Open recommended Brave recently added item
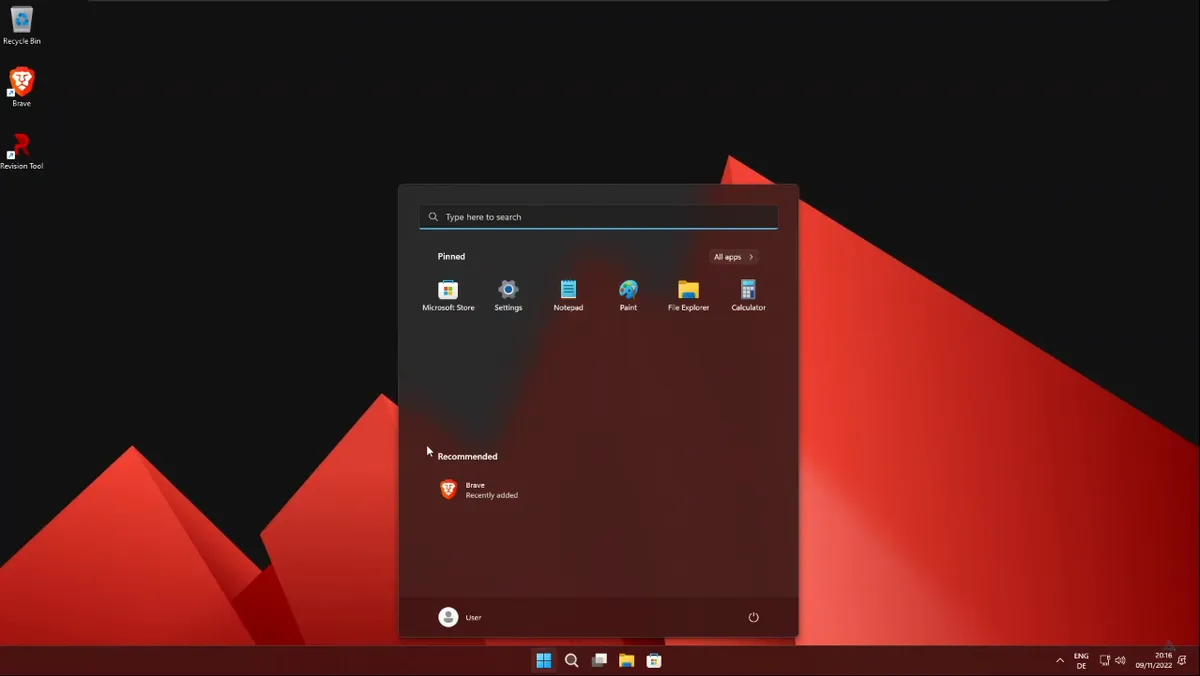The width and height of the screenshot is (1200, 676). click(x=479, y=490)
